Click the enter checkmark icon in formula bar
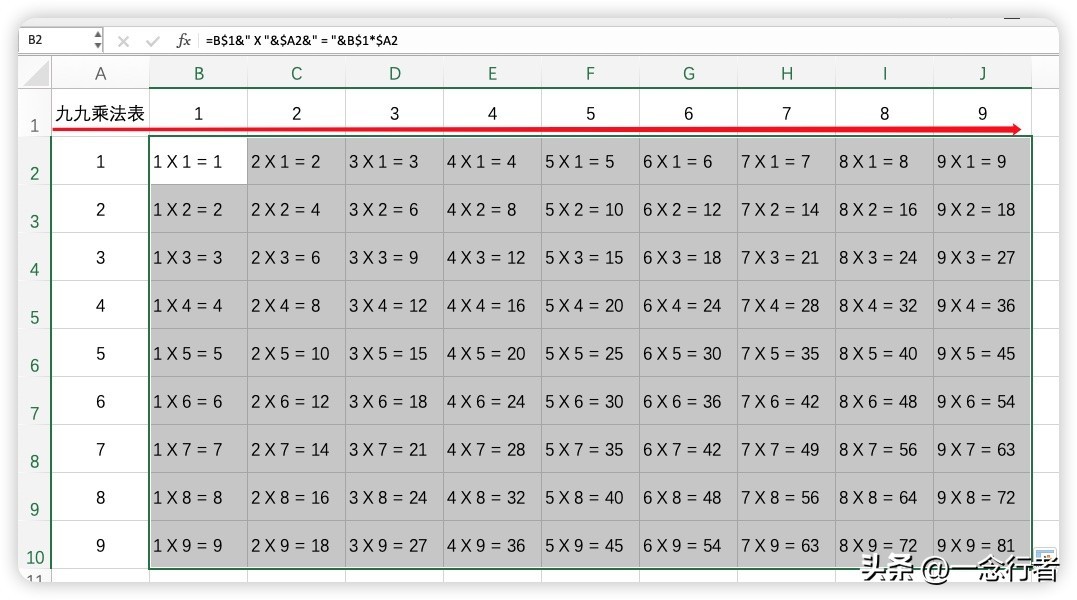1077x600 pixels. pos(153,41)
